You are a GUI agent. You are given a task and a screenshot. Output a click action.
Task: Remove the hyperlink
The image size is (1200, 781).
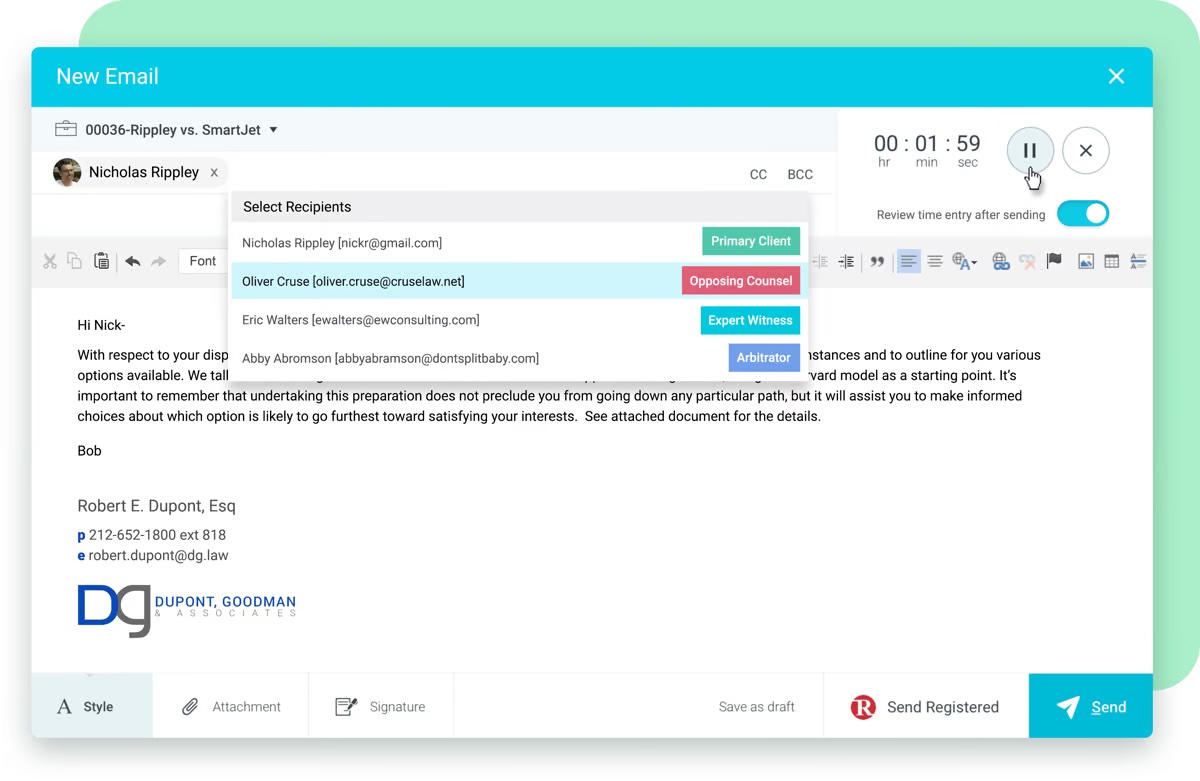tap(1028, 261)
